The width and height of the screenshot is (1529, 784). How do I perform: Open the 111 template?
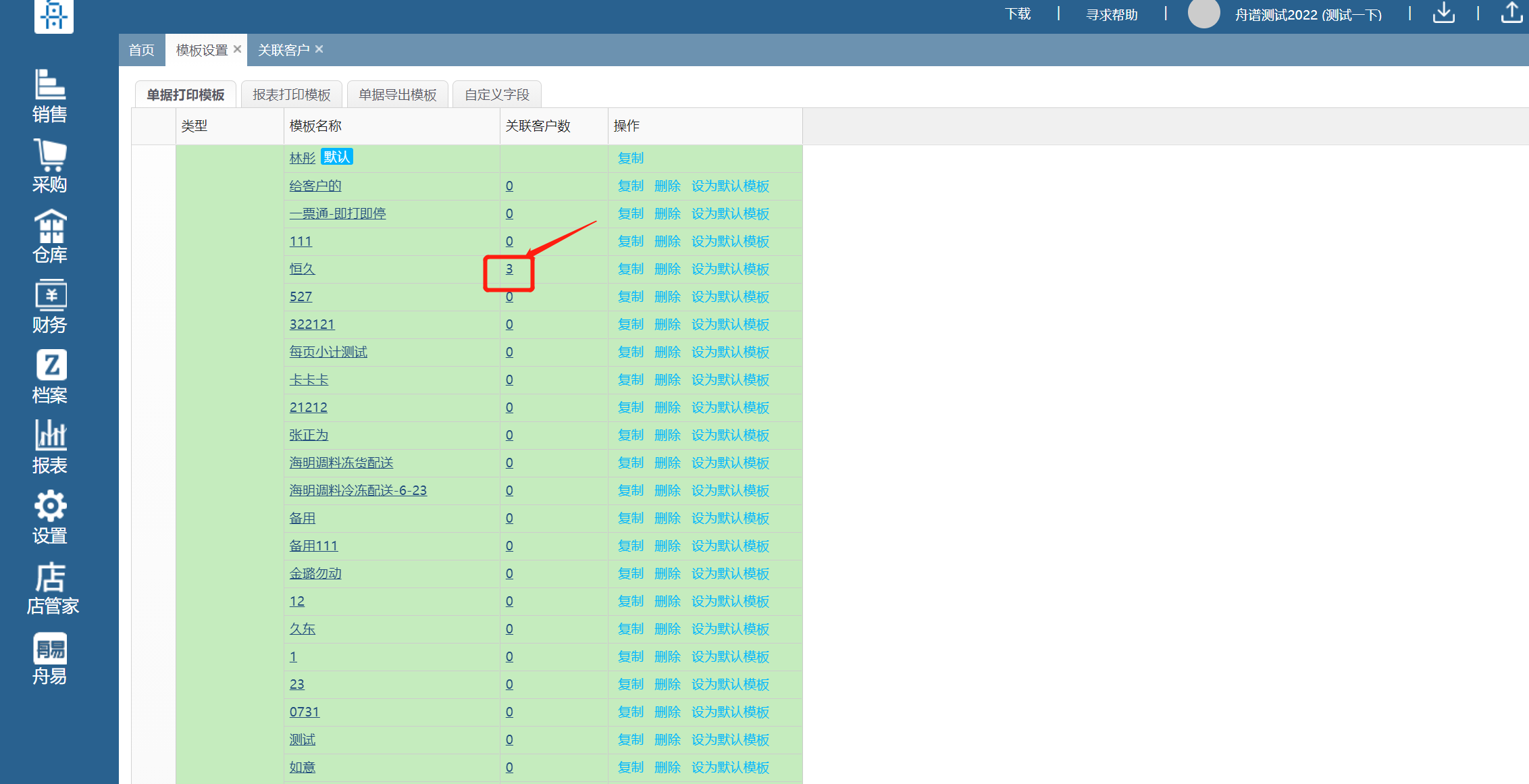point(301,241)
